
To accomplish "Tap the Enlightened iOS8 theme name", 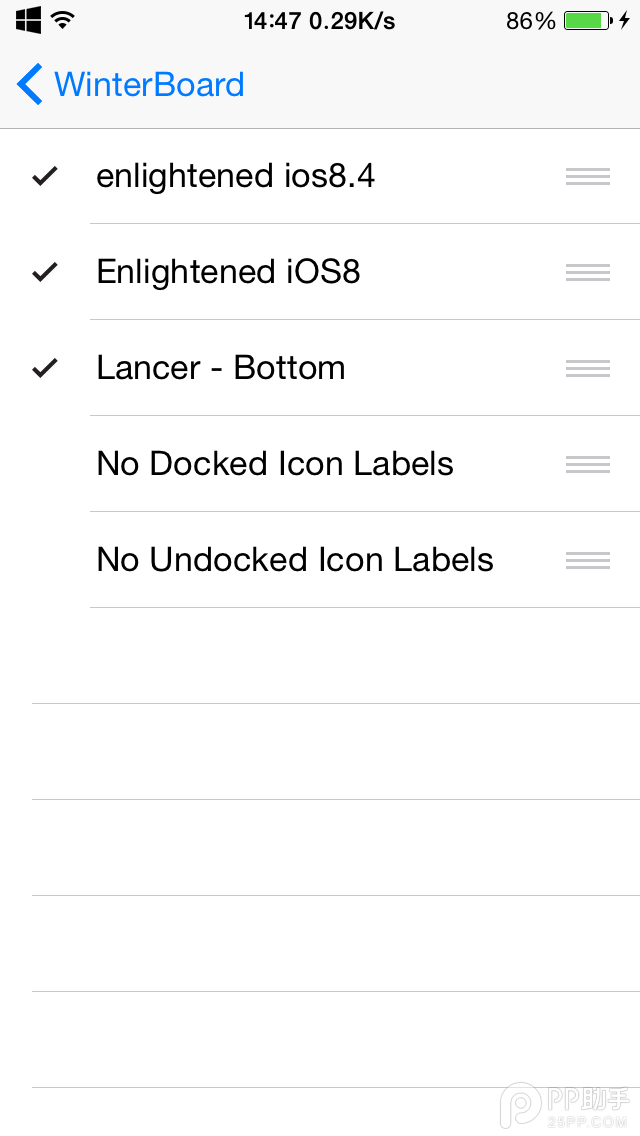I will coord(228,272).
